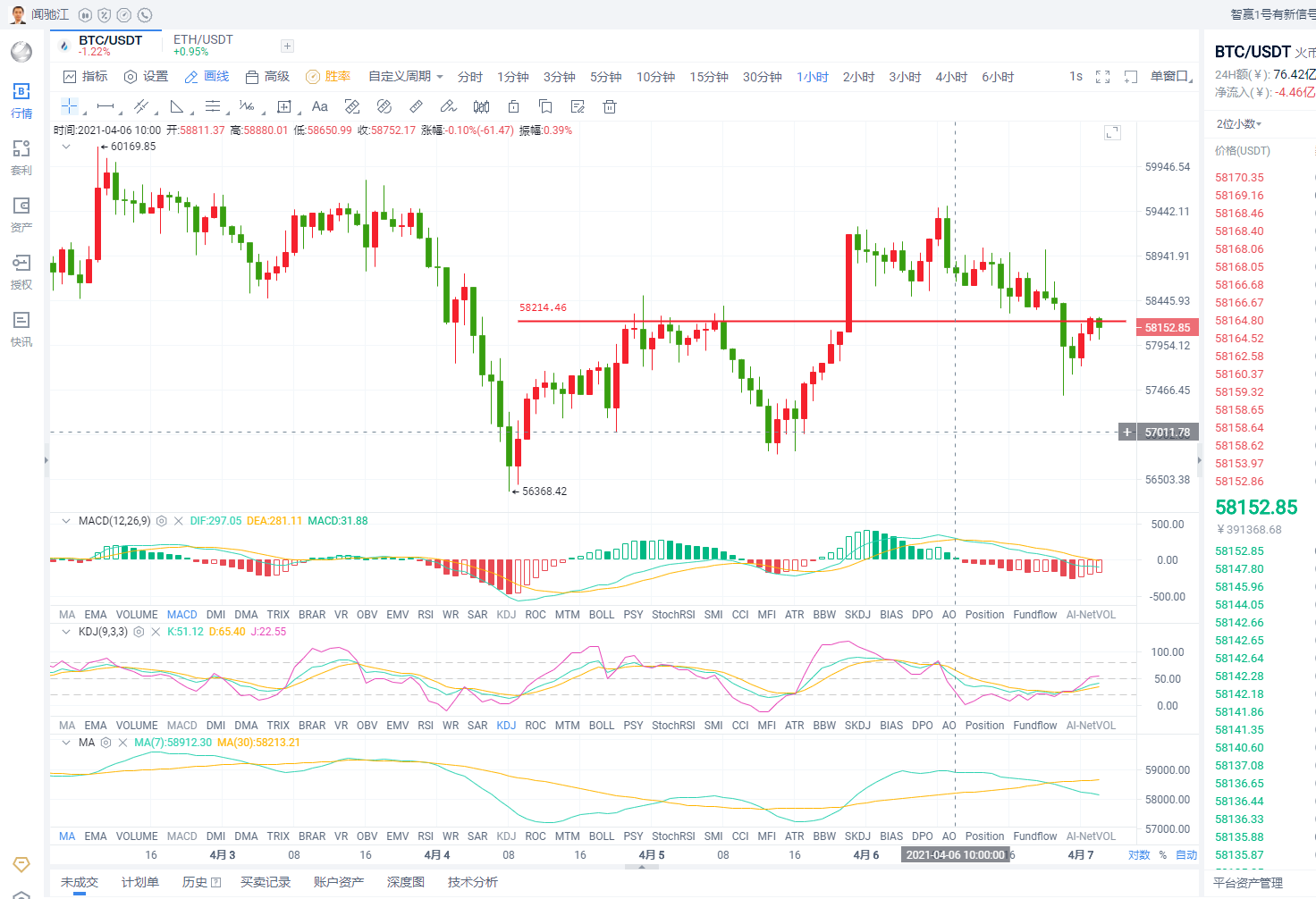The width and height of the screenshot is (1316, 899).
Task: Collapse the MACD panel chevron
Action: pos(66,521)
